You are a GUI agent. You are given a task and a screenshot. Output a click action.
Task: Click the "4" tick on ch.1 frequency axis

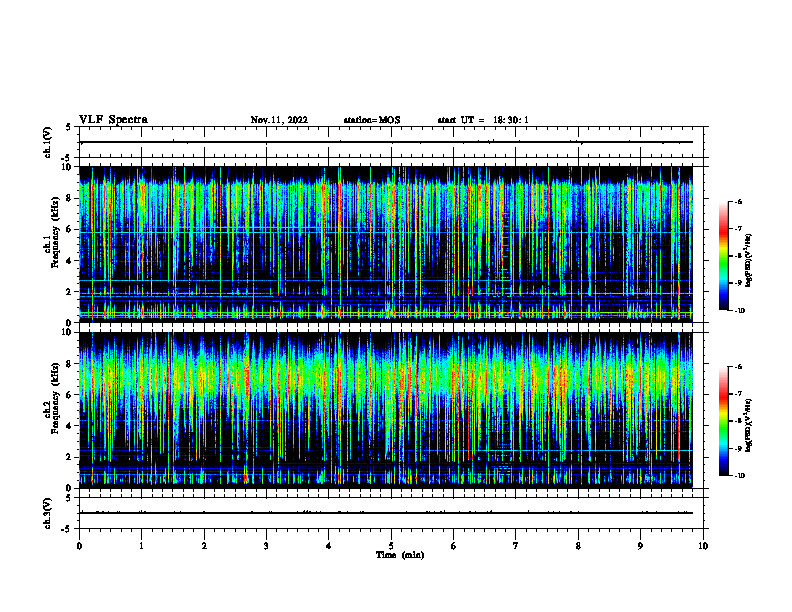(x=70, y=261)
